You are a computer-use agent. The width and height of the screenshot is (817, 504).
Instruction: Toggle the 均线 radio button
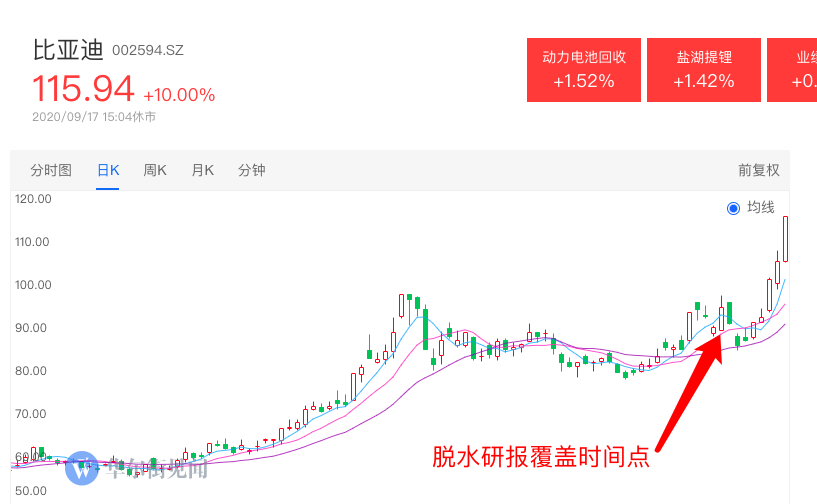[733, 208]
